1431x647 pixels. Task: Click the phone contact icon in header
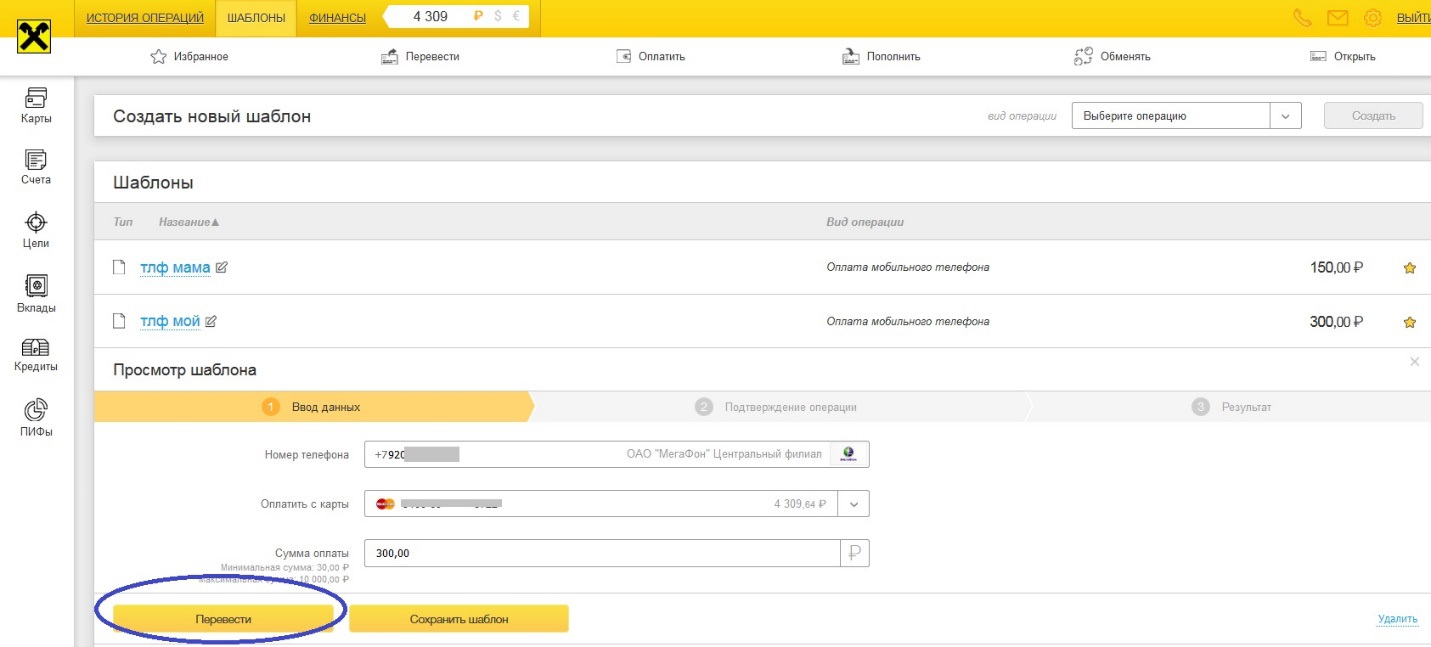(1302, 17)
